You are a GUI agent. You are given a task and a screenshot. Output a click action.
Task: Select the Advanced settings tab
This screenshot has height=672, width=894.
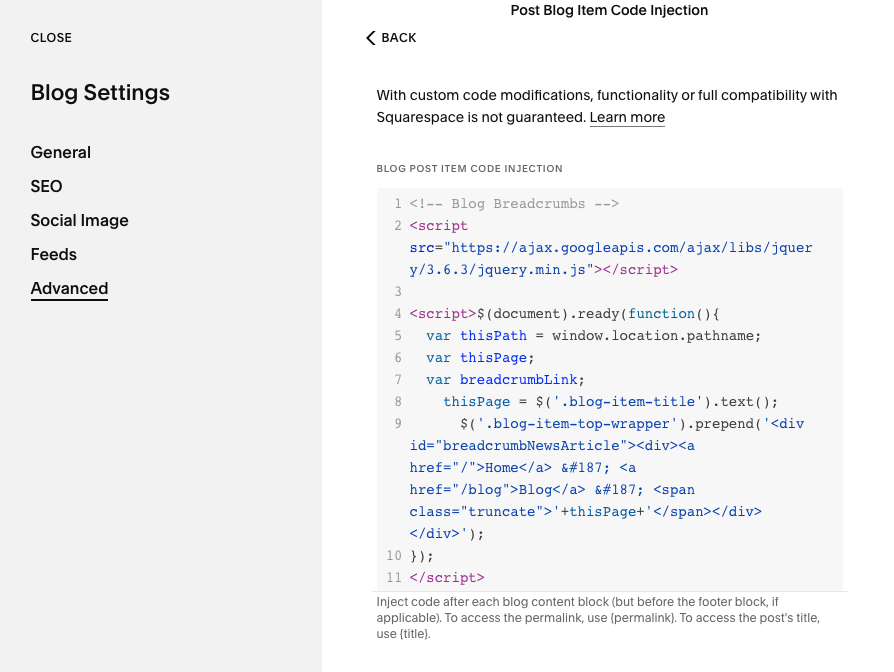[x=69, y=288]
